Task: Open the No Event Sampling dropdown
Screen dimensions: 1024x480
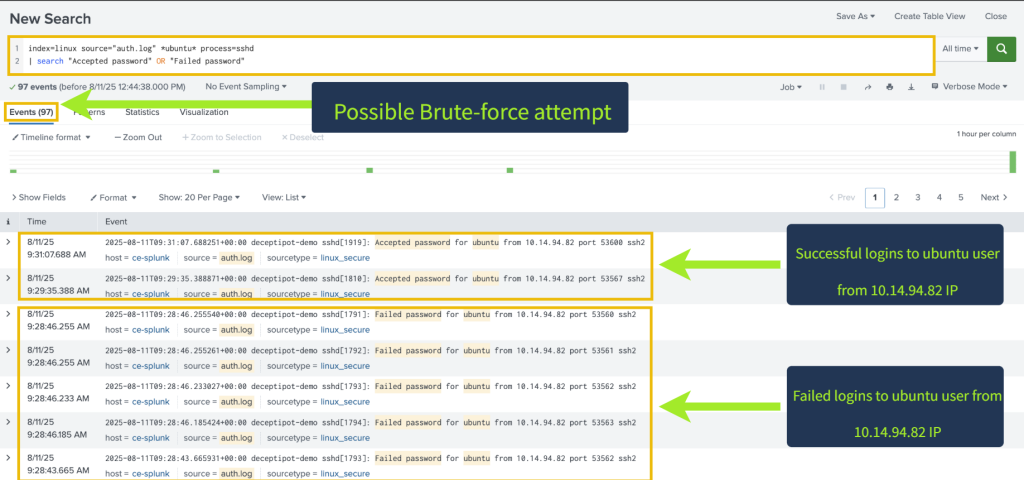Action: click(x=246, y=87)
